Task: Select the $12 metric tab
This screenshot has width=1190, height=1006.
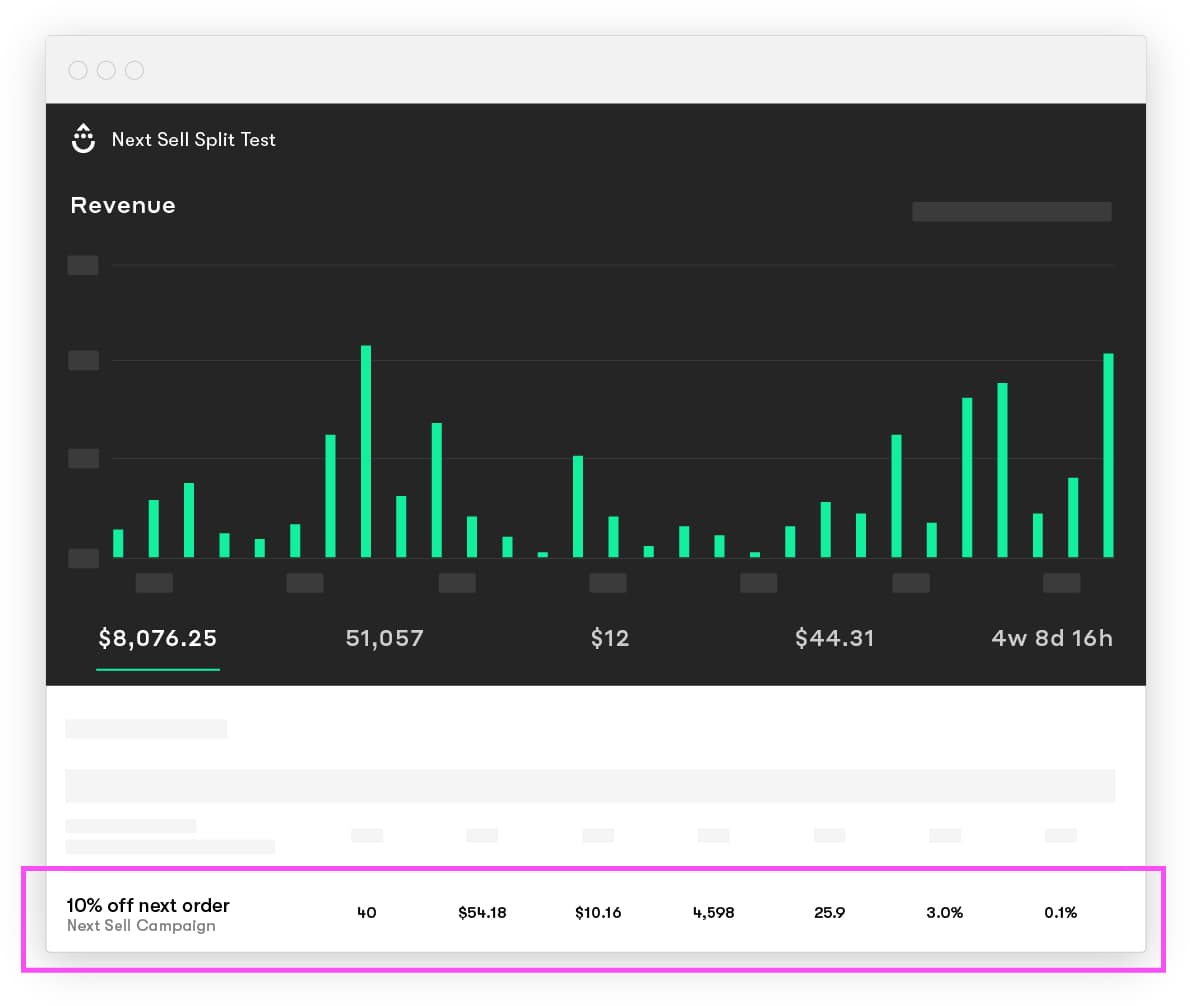Action: [x=609, y=638]
